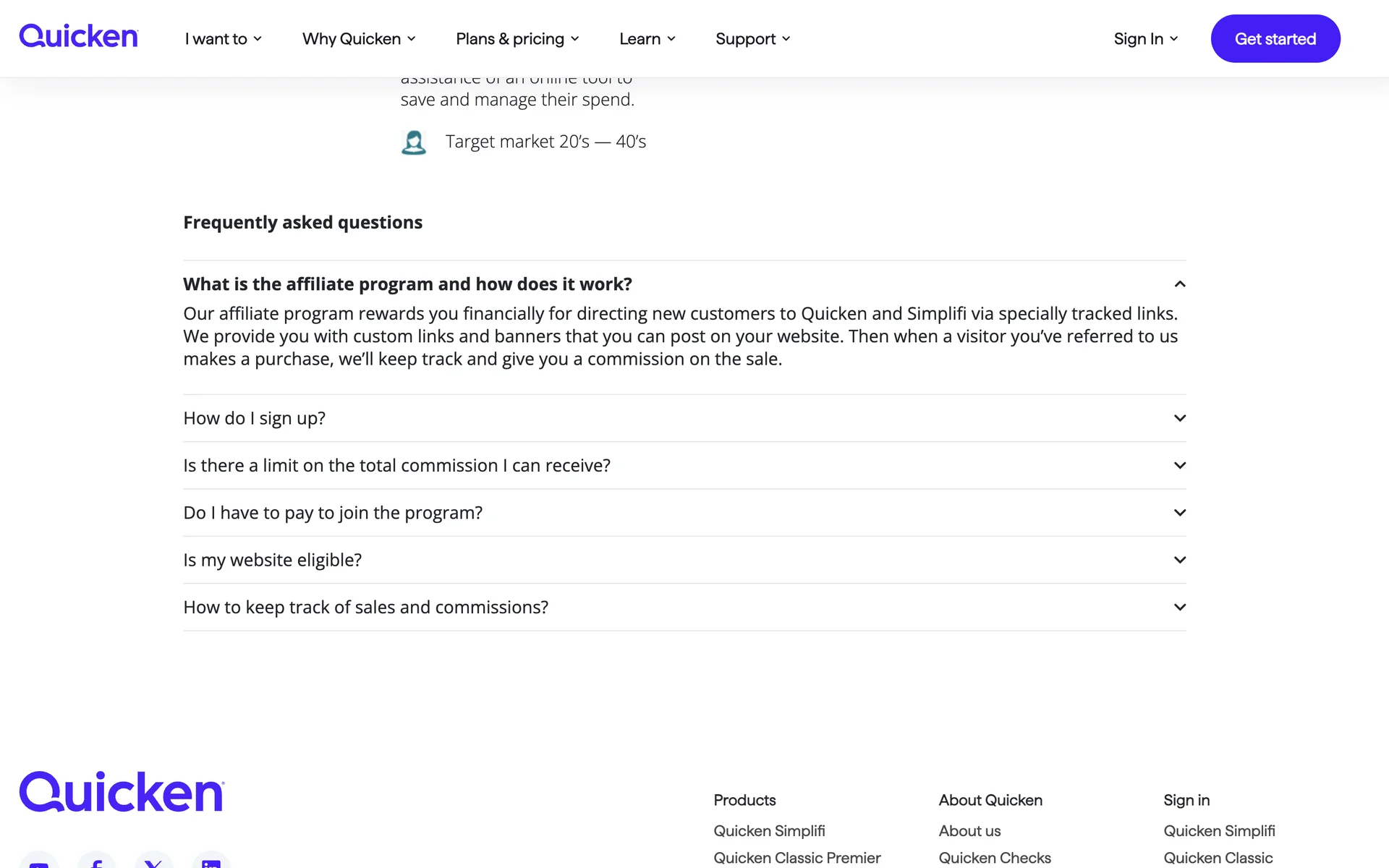Collapse the affiliate program FAQ chevron
This screenshot has height=868, width=1389.
click(1179, 284)
